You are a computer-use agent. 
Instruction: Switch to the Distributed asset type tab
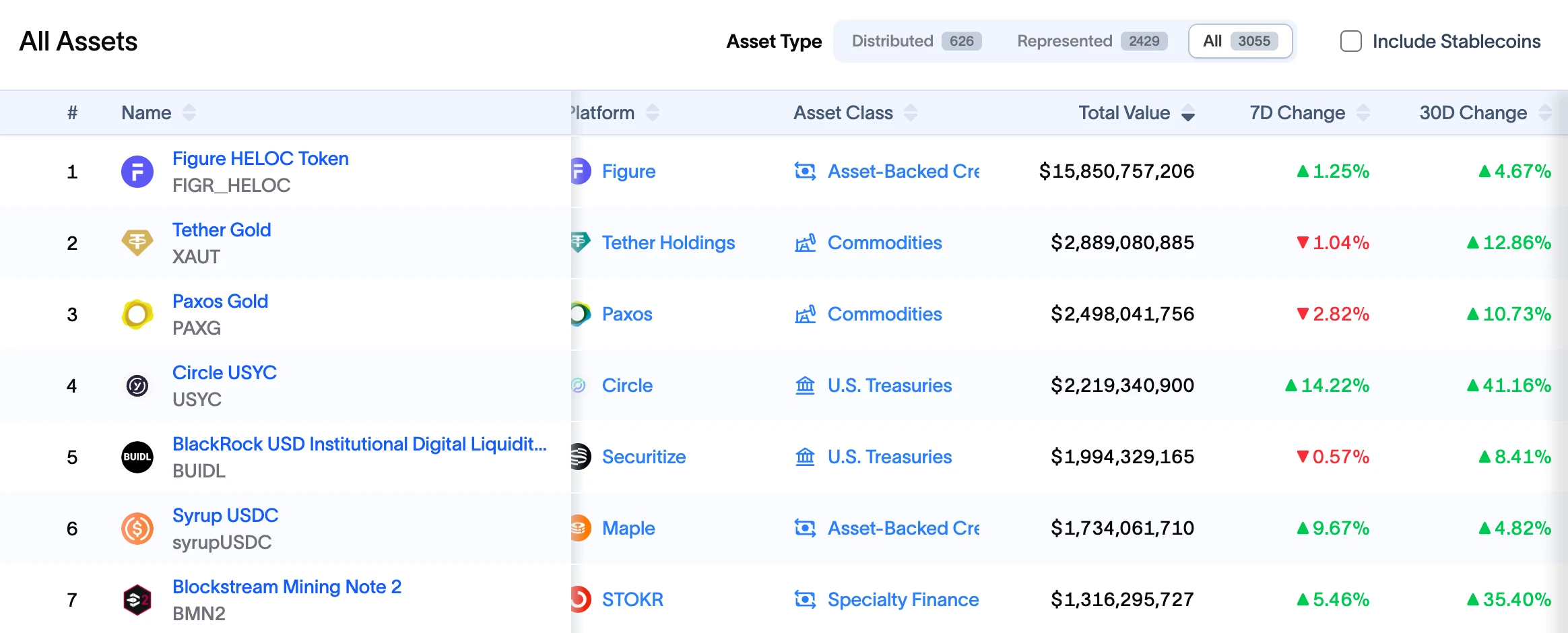[916, 41]
